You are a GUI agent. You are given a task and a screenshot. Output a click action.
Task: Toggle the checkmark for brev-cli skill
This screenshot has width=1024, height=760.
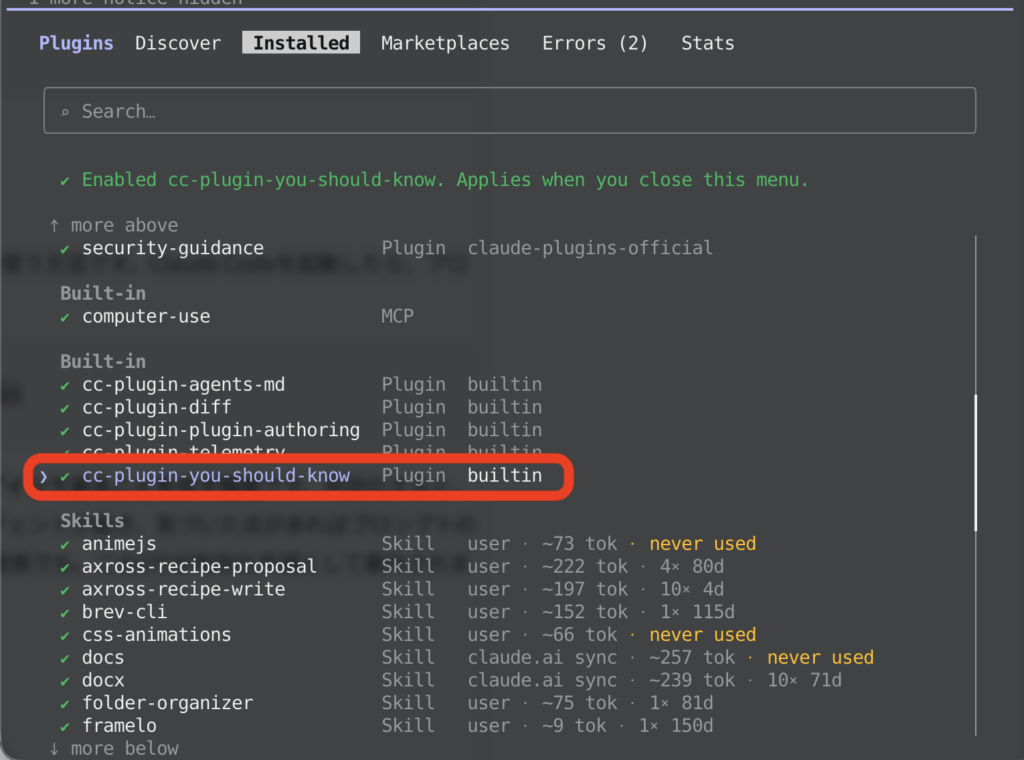coord(65,614)
